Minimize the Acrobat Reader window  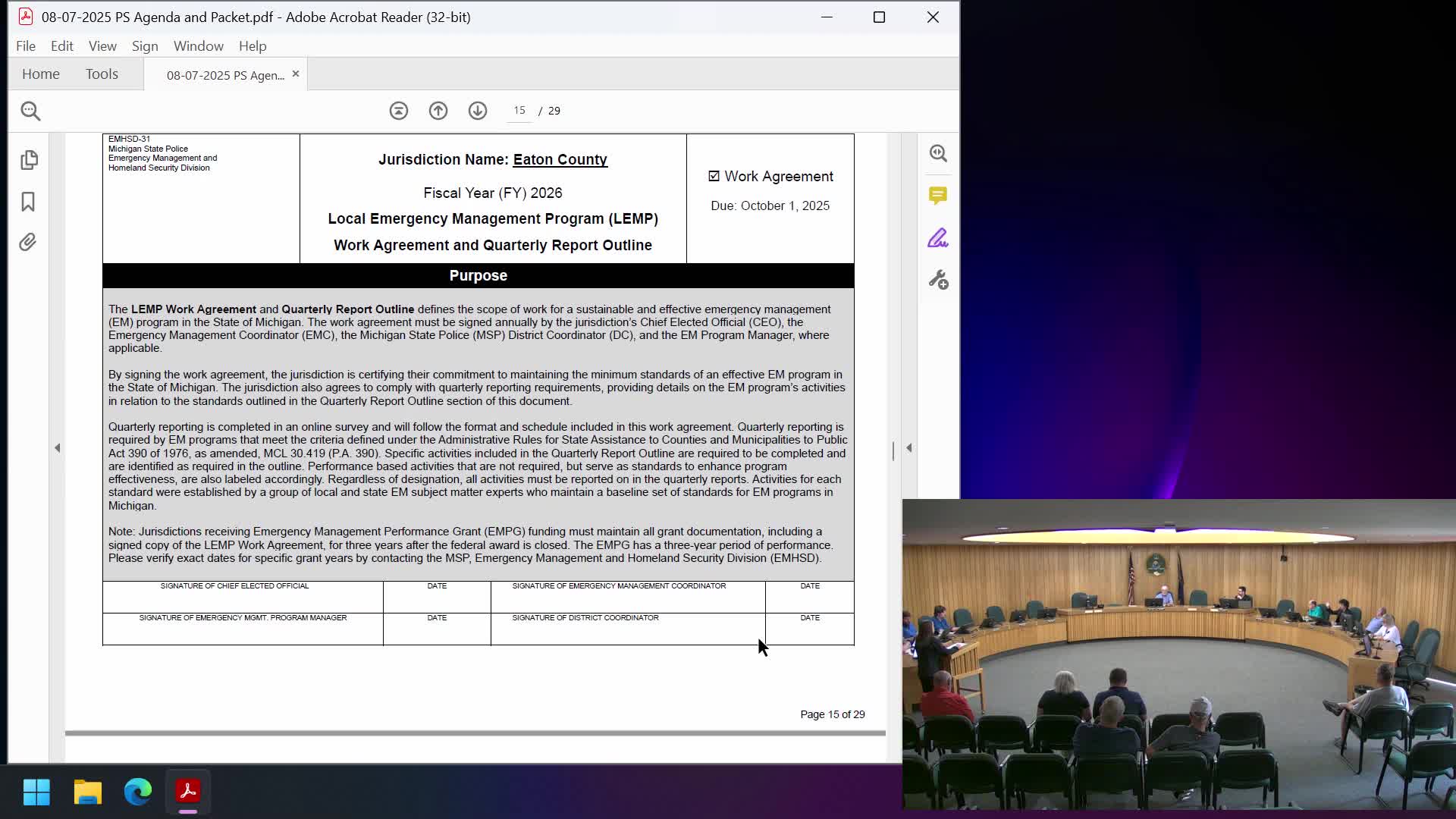[827, 17]
